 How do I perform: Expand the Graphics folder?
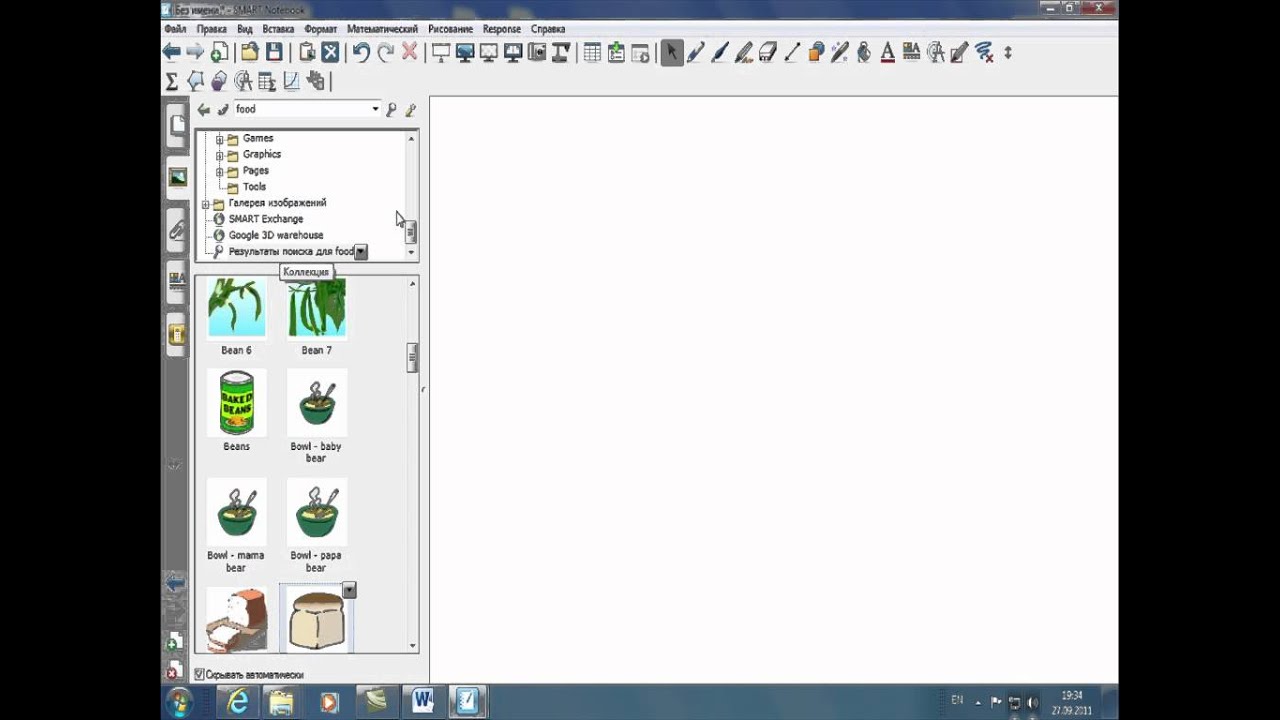click(x=220, y=155)
